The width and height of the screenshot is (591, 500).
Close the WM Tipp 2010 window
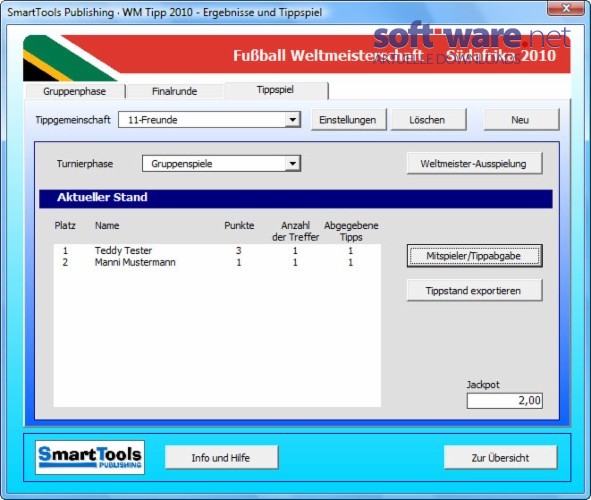pyautogui.click(x=565, y=8)
